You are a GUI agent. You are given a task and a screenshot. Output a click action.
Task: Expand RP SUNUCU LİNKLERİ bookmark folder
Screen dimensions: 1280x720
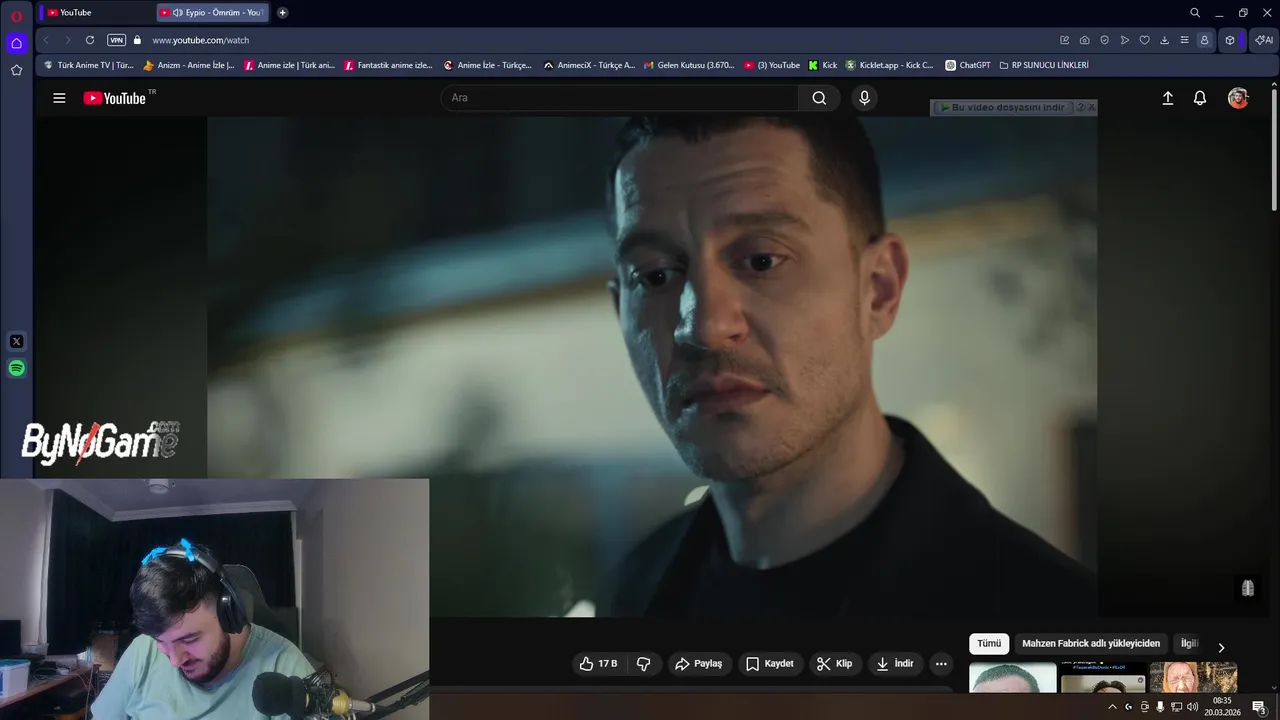coord(1044,65)
